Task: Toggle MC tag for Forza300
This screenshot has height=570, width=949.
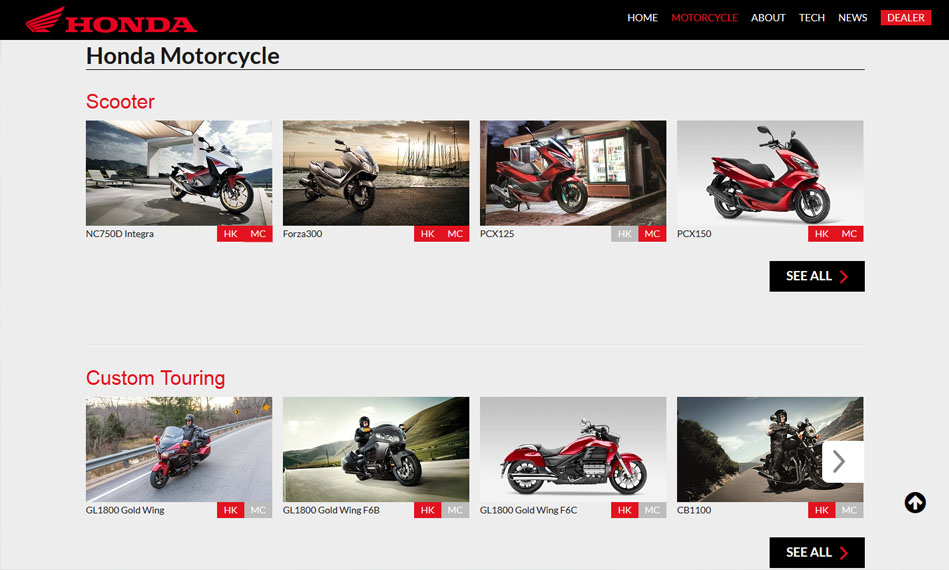Action: tap(455, 234)
